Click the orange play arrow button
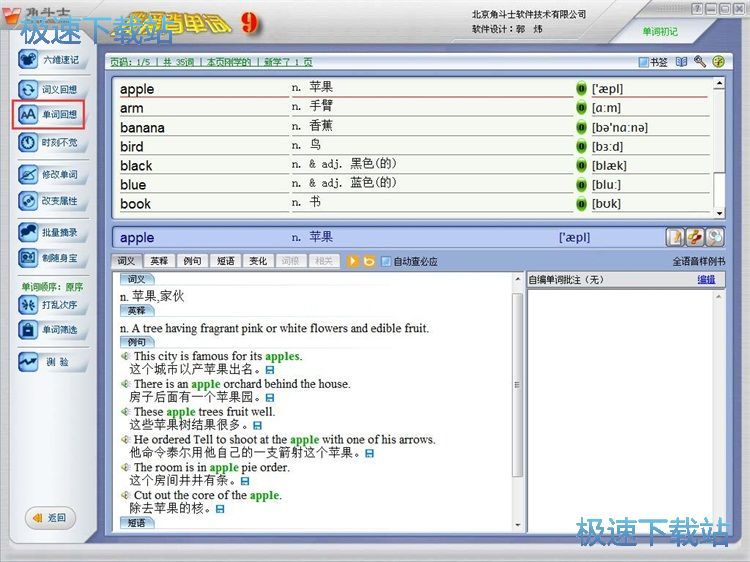 [x=353, y=261]
